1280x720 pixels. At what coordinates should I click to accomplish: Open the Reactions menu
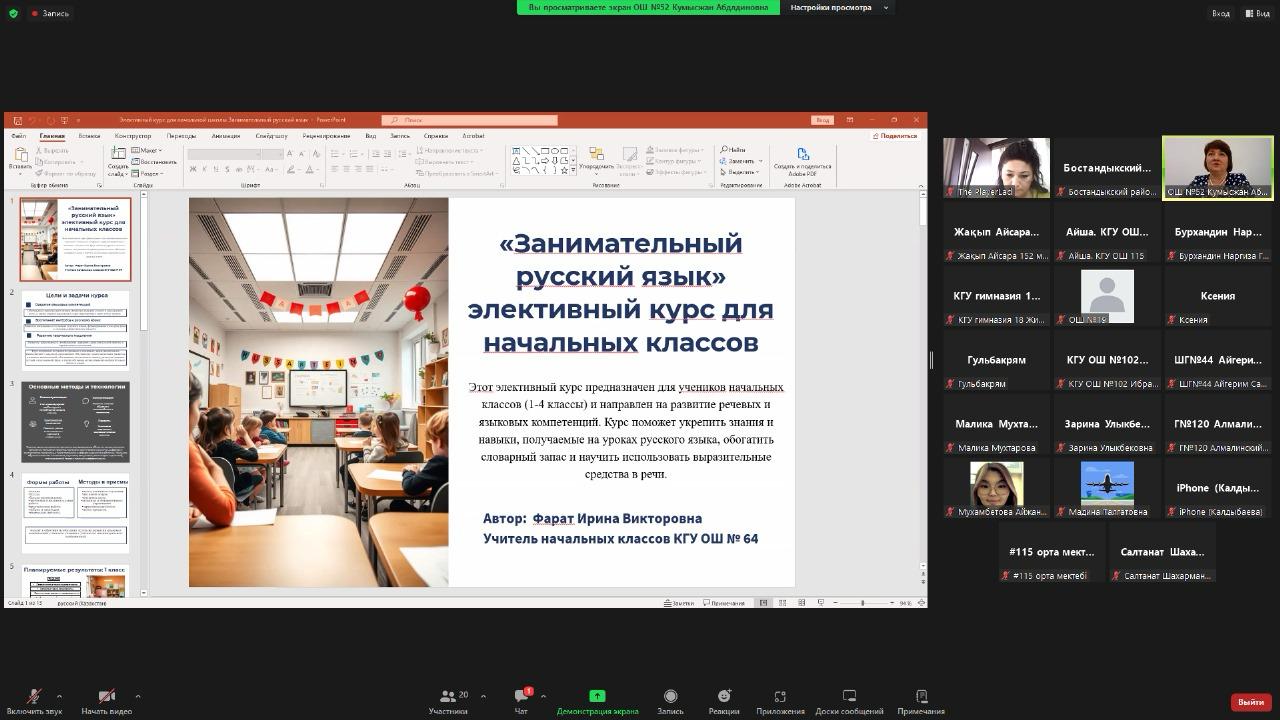point(724,702)
